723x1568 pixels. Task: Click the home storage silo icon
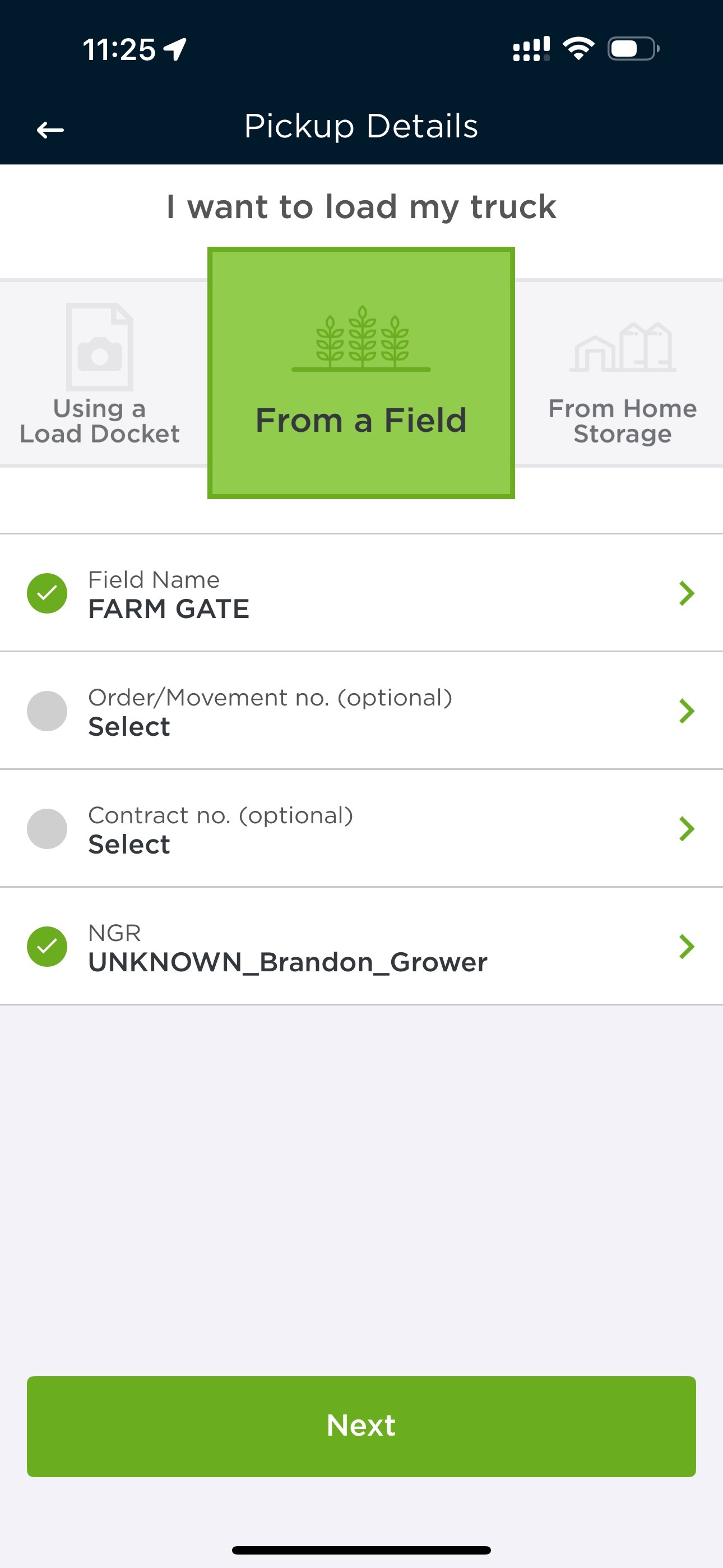[623, 347]
